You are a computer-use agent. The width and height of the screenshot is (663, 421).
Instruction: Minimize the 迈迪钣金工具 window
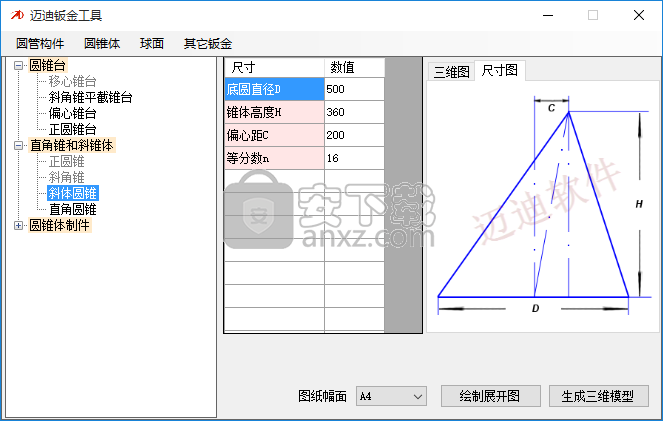point(548,16)
